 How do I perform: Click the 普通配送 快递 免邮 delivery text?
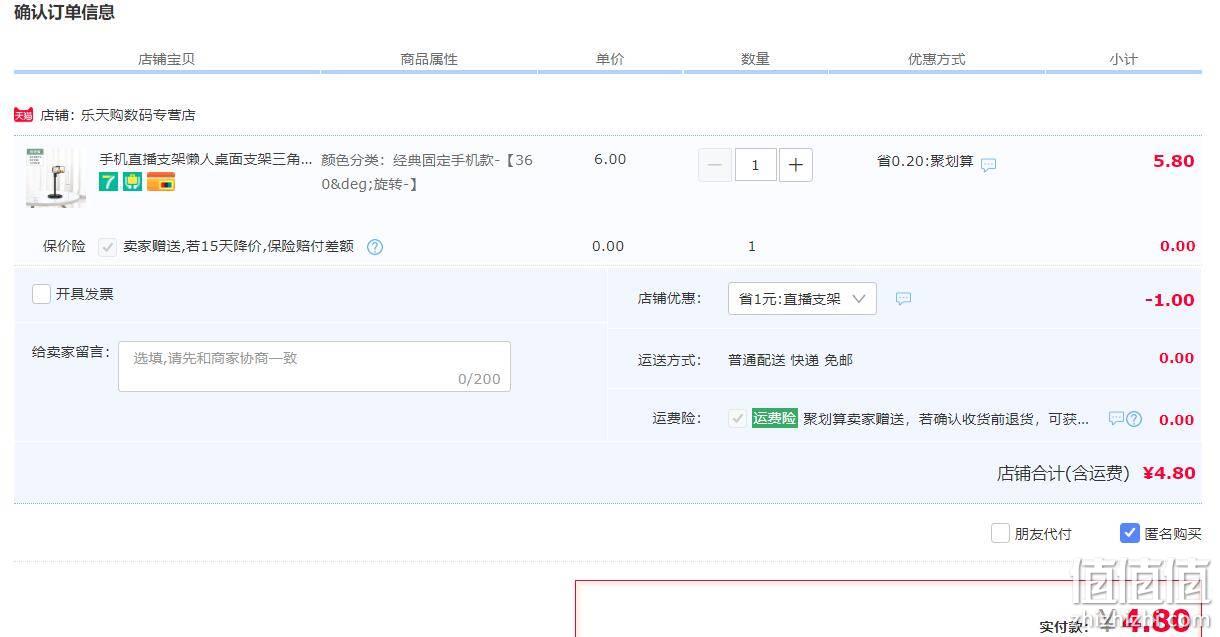pyautogui.click(x=790, y=360)
